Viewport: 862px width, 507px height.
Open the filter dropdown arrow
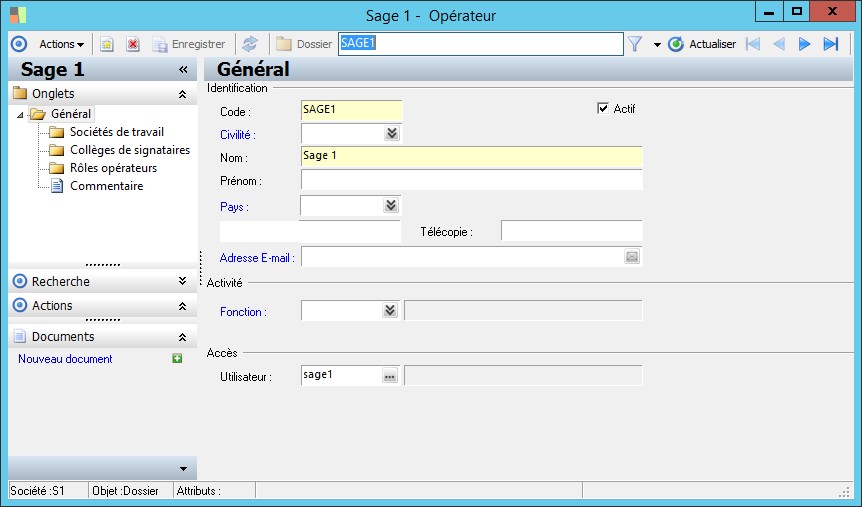point(657,45)
